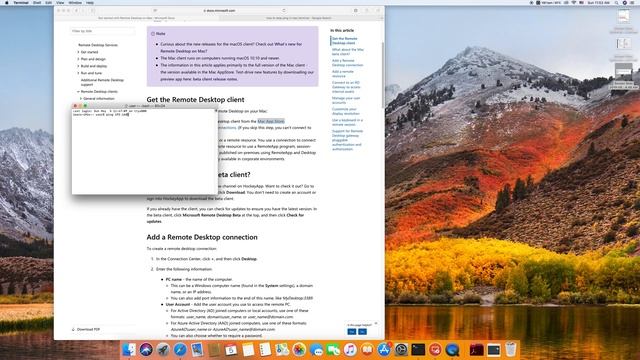Image resolution: width=640 pixels, height=360 pixels.
Task: Open a new Safari tab with plus
Action: click(x=382, y=18)
